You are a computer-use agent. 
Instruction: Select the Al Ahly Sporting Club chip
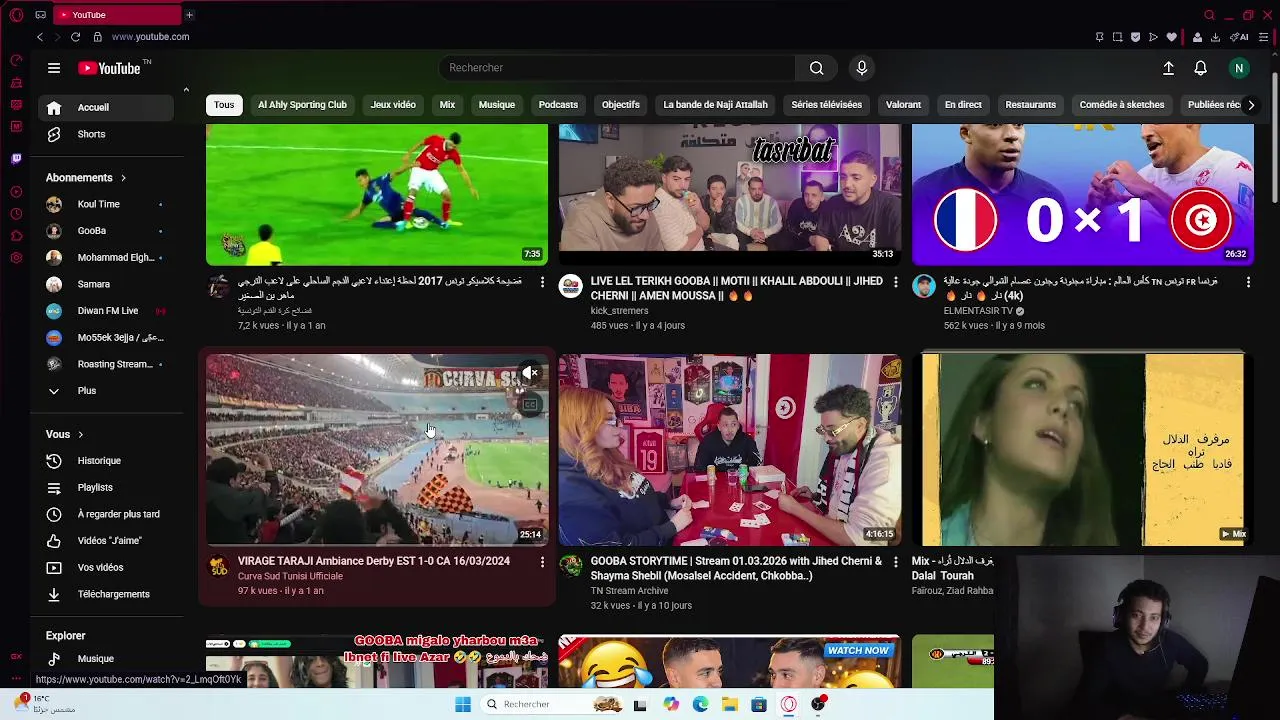pyautogui.click(x=302, y=105)
